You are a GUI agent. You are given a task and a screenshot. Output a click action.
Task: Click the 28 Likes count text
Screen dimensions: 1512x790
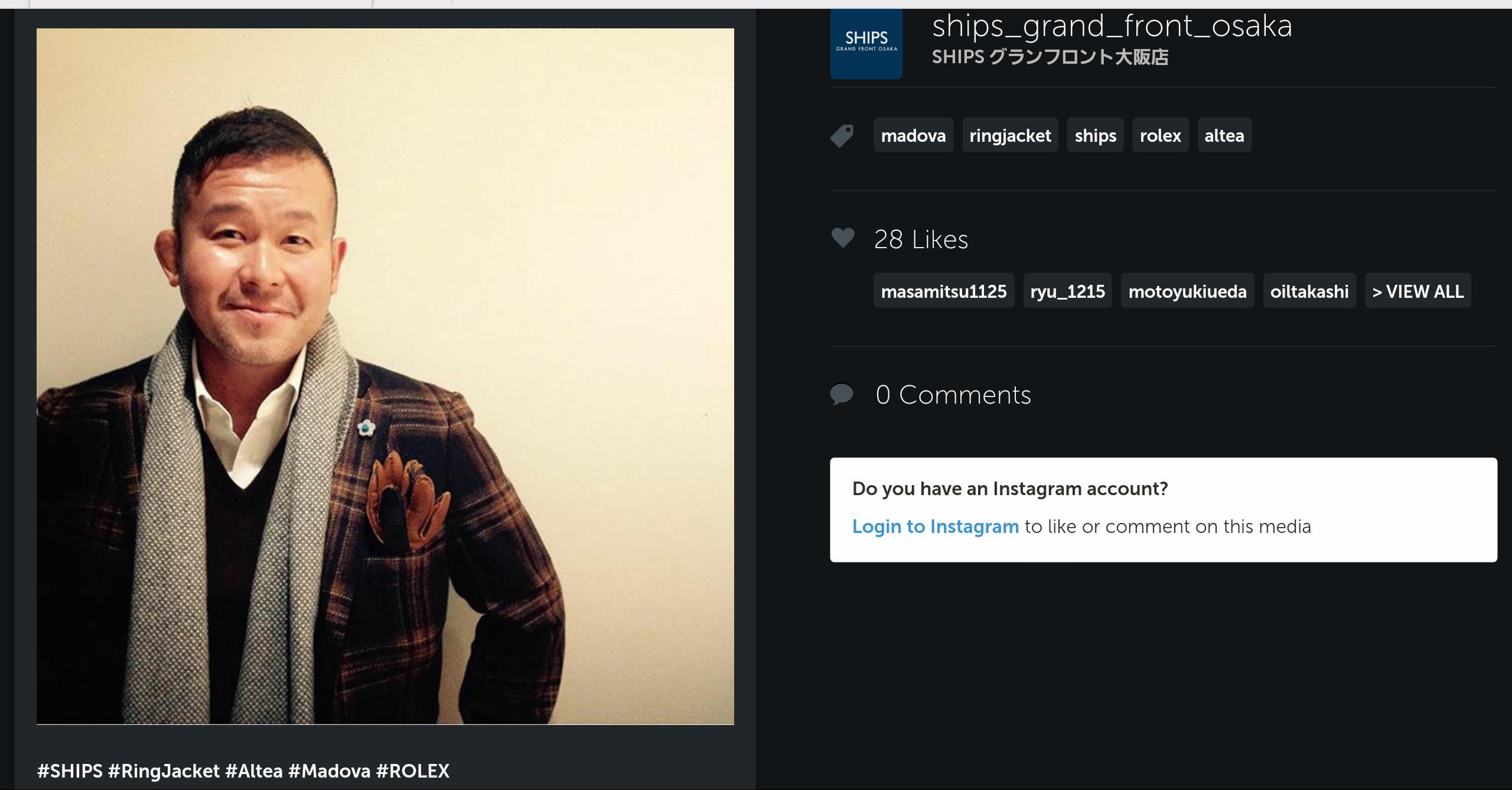[x=921, y=239]
